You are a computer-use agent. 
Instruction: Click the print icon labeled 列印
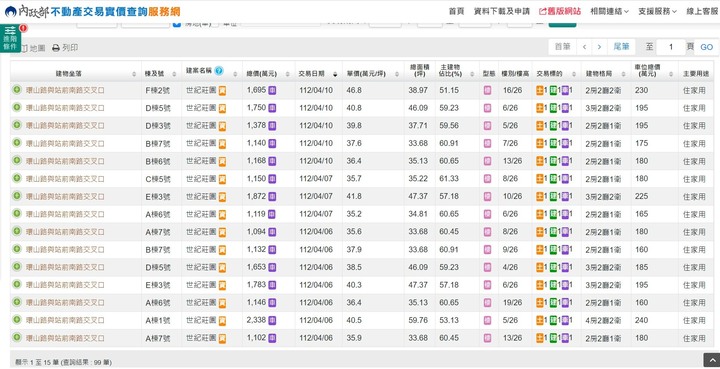tap(65, 48)
